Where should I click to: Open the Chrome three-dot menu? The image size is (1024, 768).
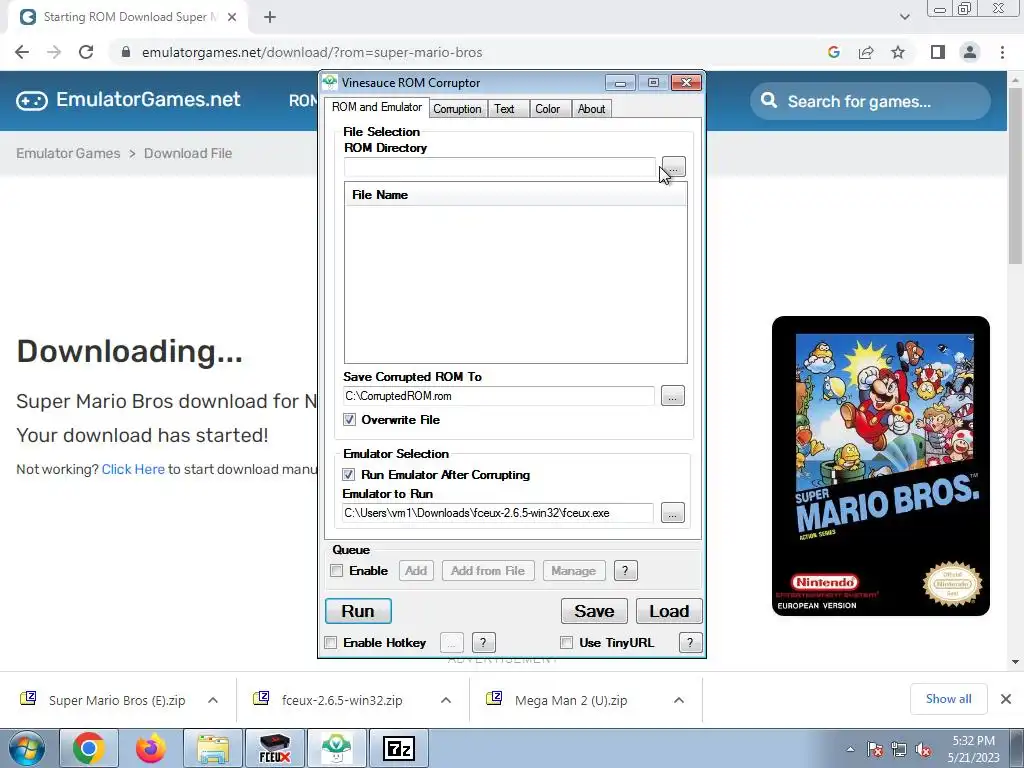pos(1002,52)
